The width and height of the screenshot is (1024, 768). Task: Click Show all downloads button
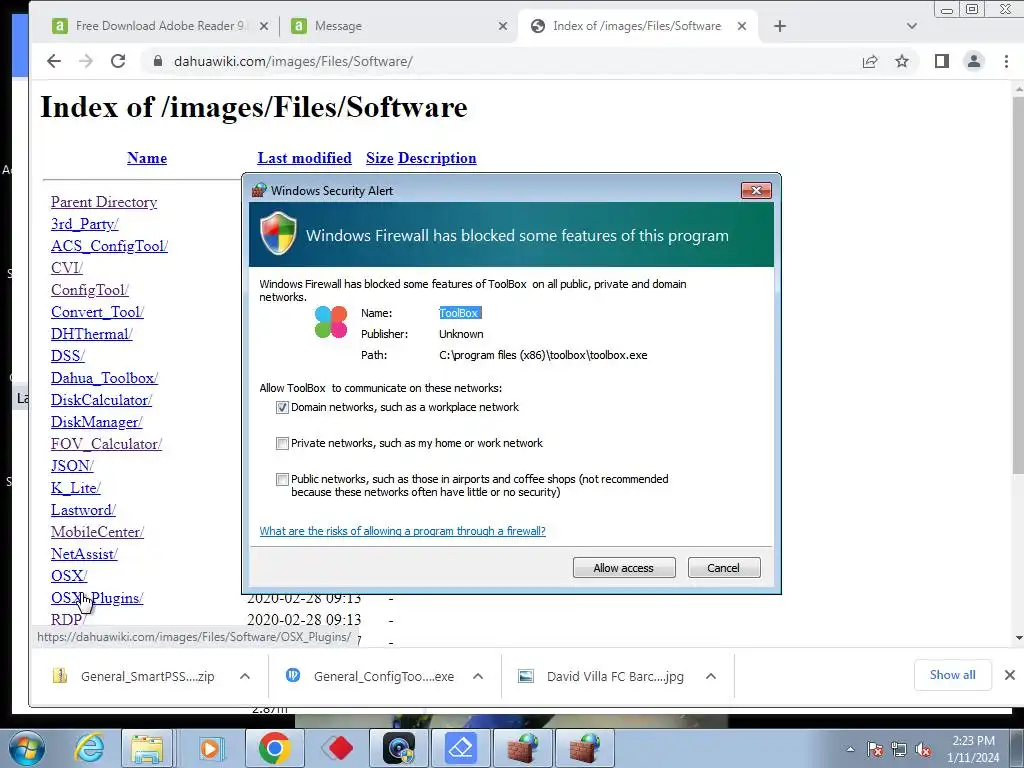(x=952, y=675)
